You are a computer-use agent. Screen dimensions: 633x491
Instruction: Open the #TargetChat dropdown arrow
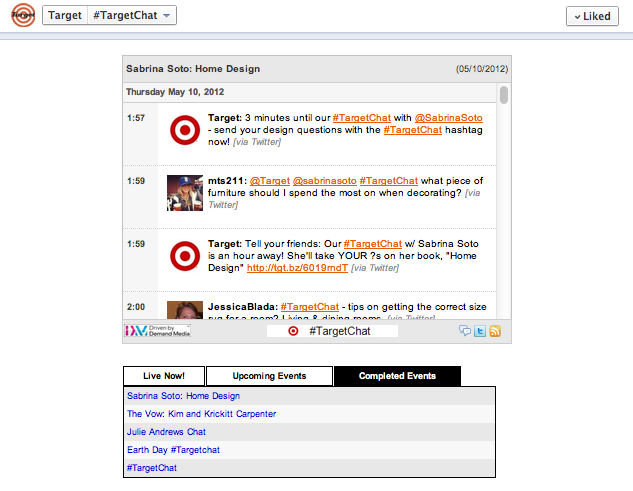point(166,16)
